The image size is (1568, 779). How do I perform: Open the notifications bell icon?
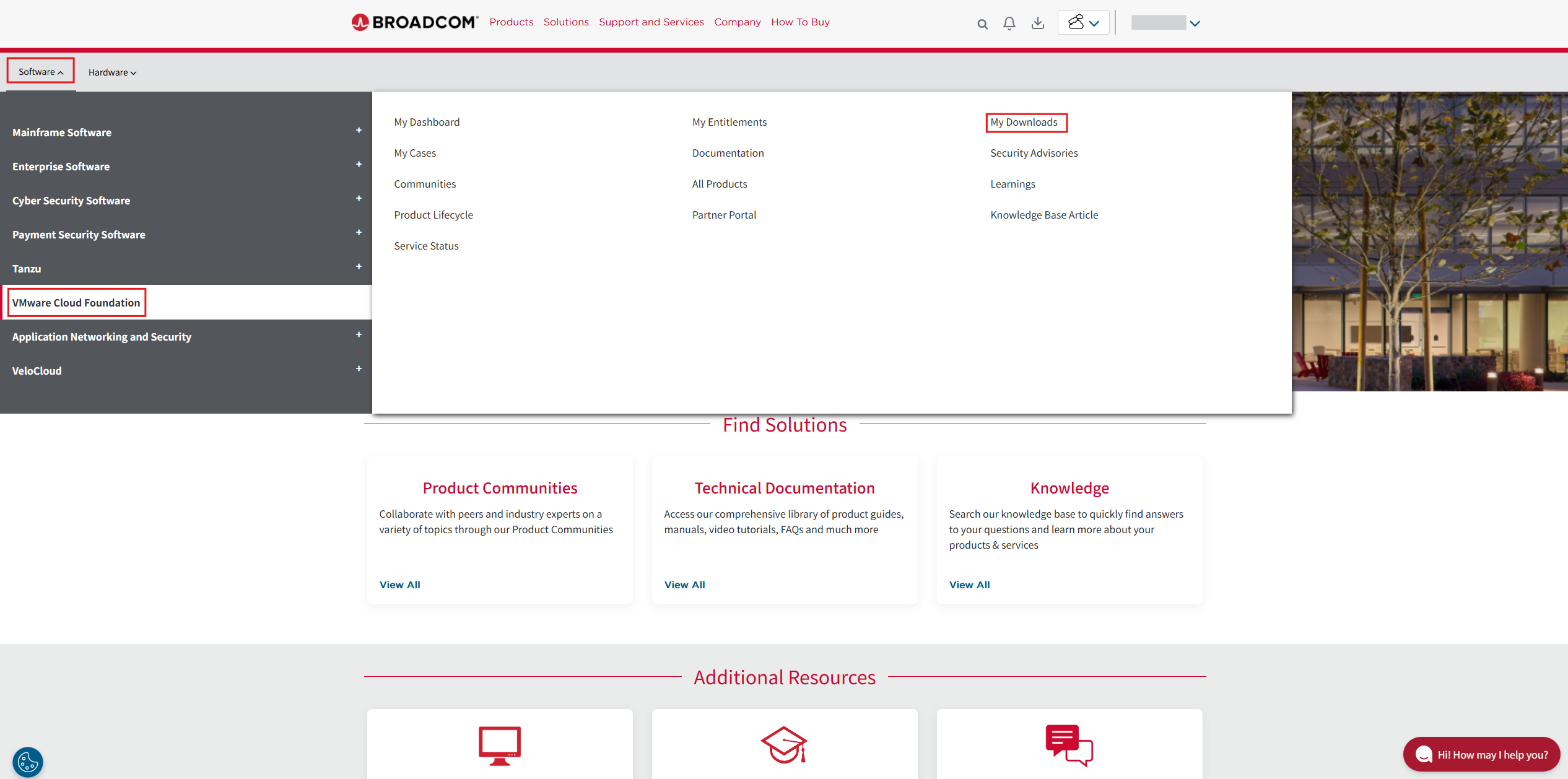point(1009,24)
